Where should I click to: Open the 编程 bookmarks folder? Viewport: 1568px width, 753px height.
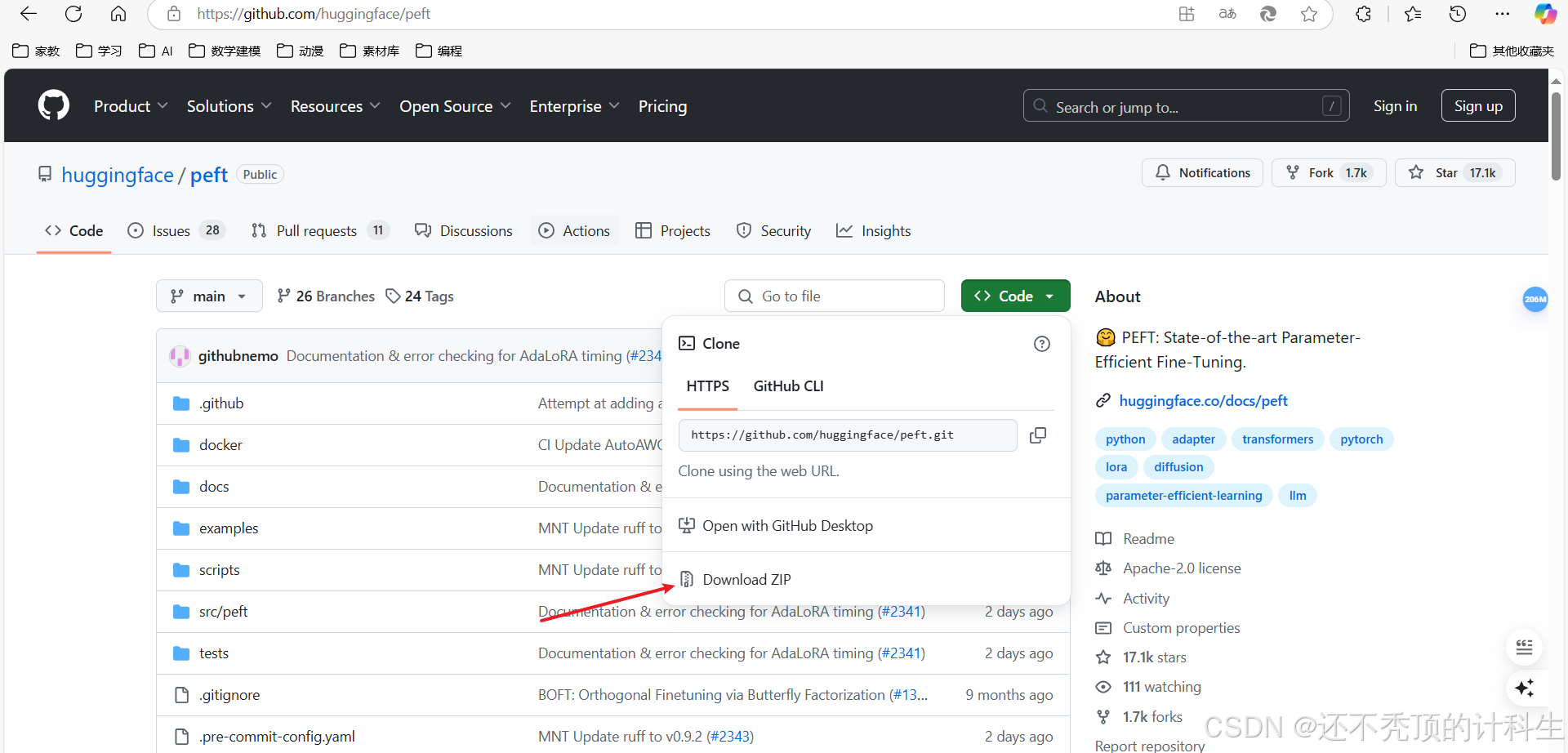(x=439, y=51)
